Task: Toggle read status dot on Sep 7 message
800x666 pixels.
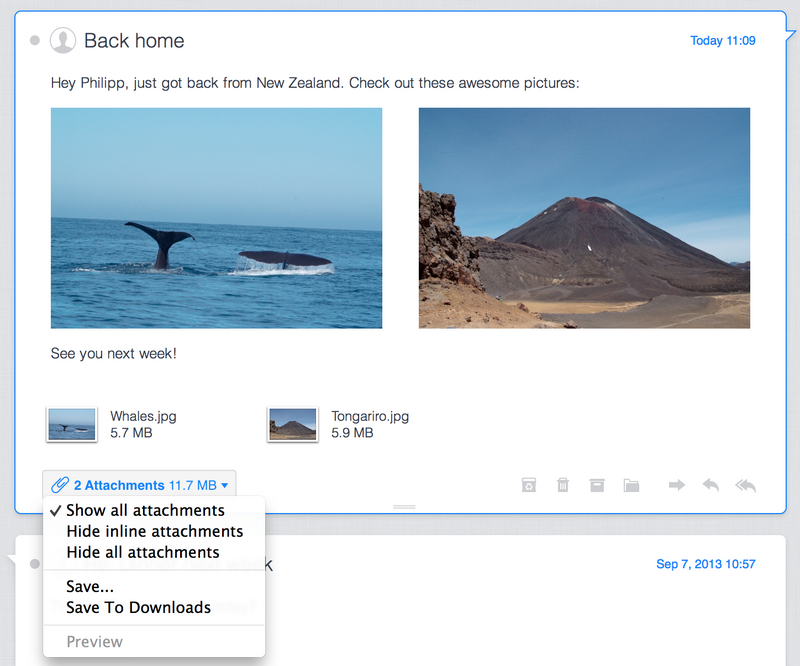Action: (35, 563)
